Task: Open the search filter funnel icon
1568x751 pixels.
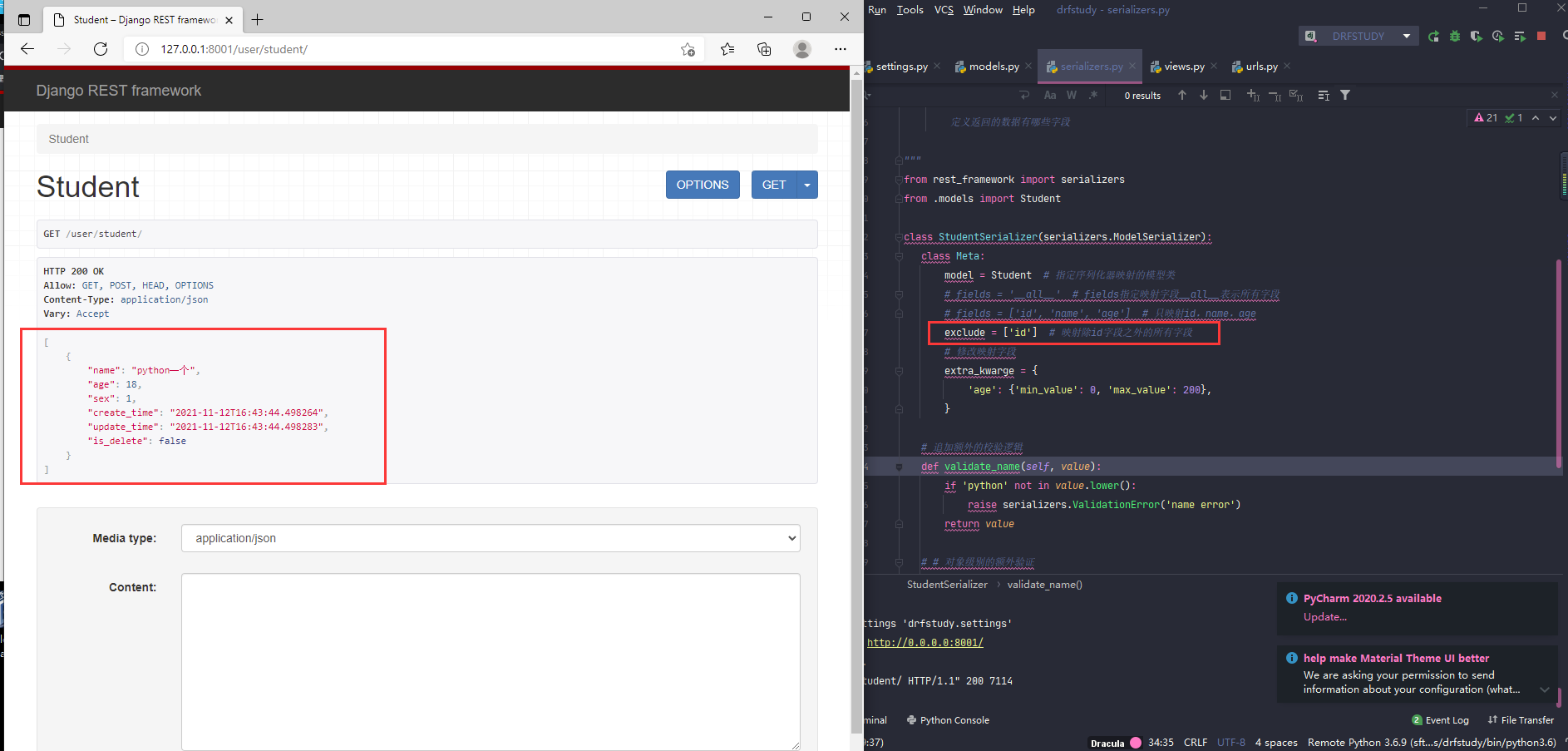Action: 1345,95
